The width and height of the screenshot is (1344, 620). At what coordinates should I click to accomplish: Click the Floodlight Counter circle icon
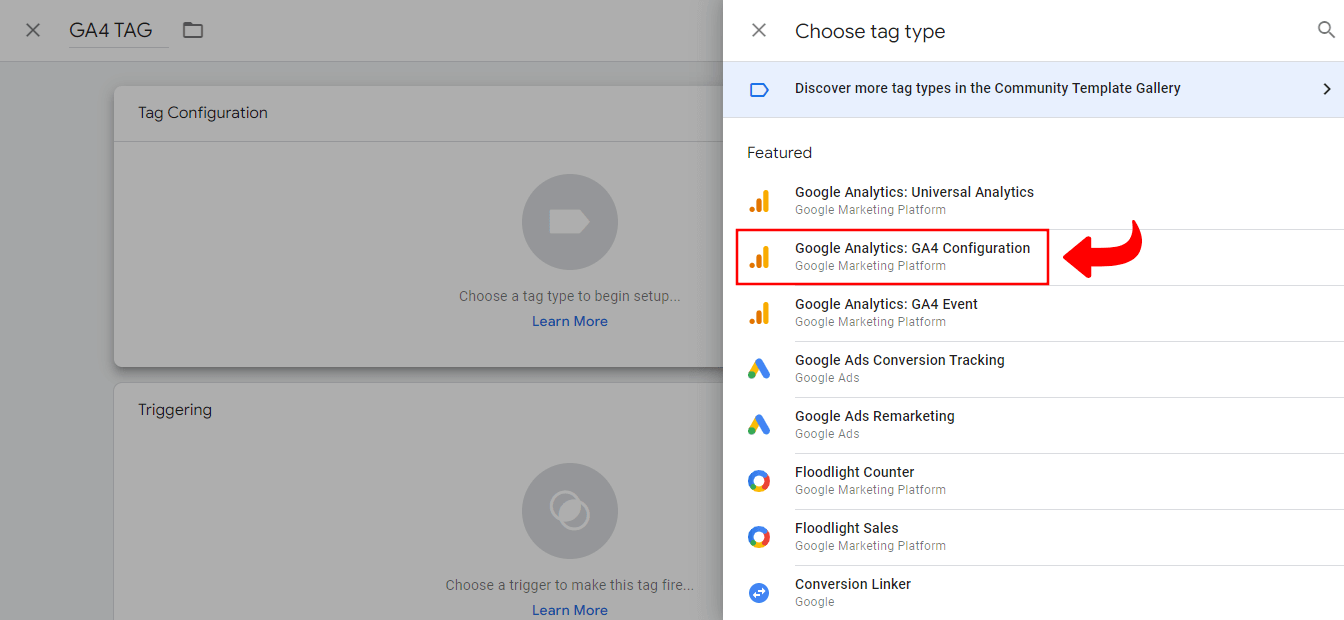tap(759, 480)
